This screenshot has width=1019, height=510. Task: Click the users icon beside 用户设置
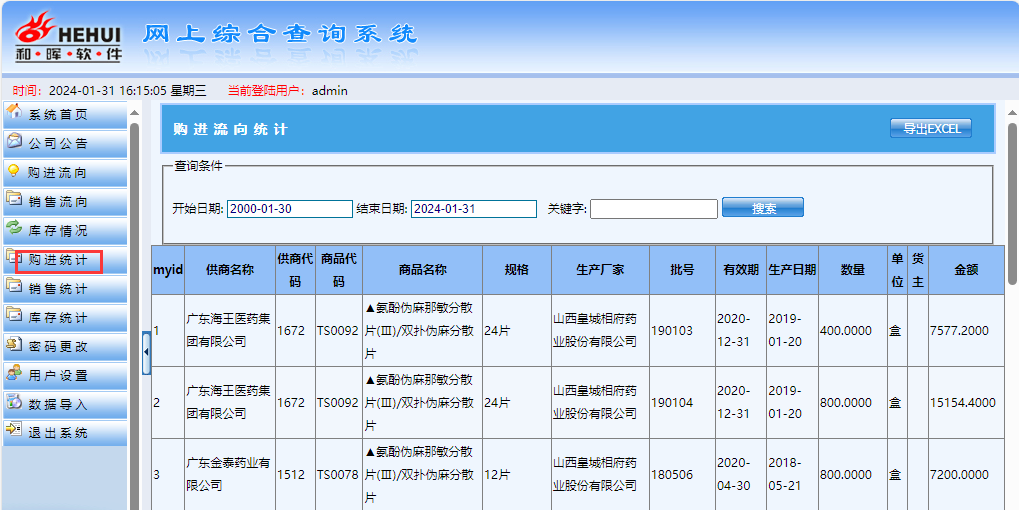click(14, 373)
